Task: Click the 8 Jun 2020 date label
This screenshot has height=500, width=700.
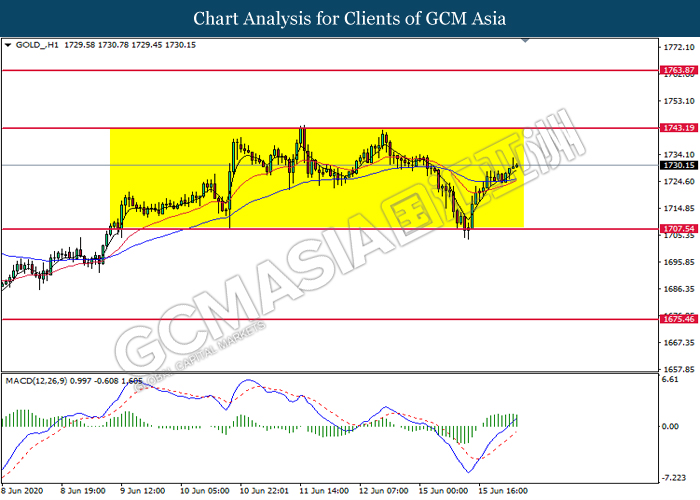Action: pyautogui.click(x=22, y=491)
